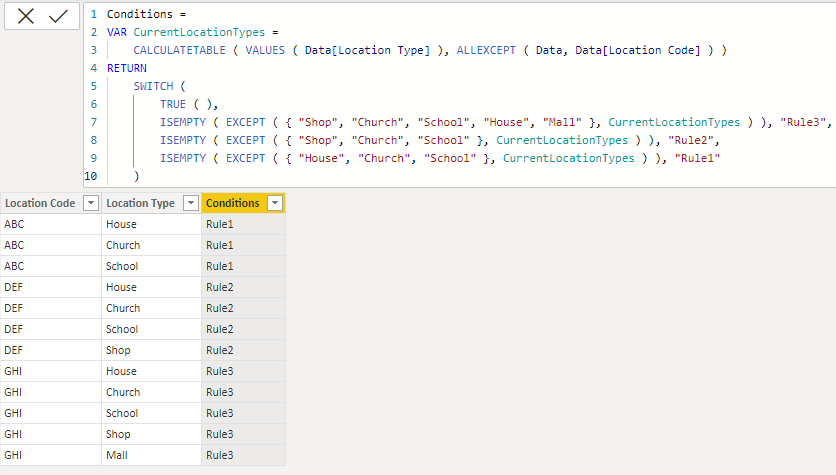836x475 pixels.
Task: Select the DEF House row's Rule2 cell
Action: point(243,287)
